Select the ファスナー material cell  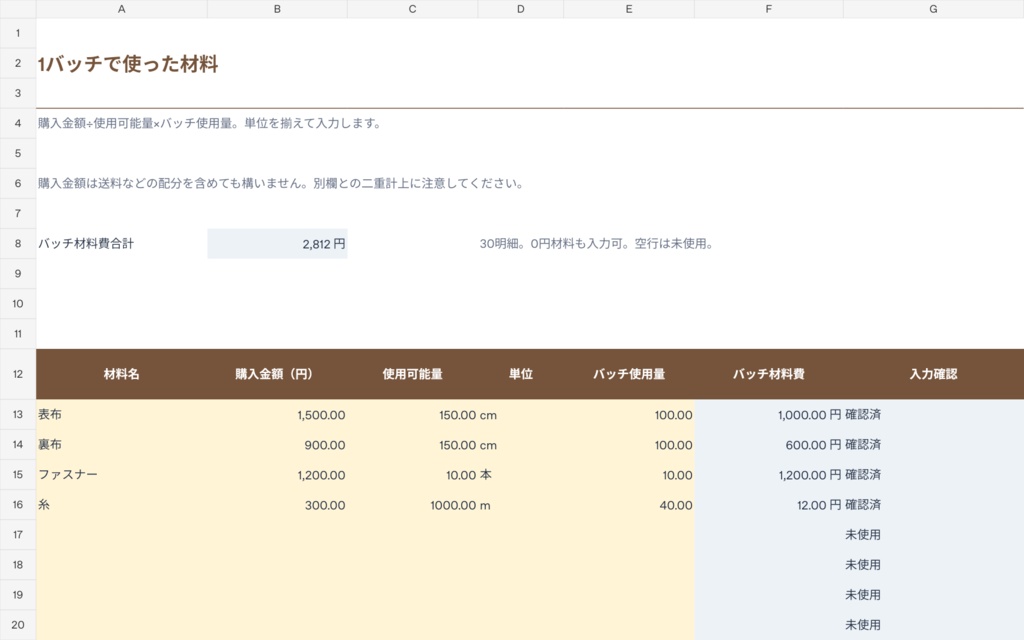pos(121,475)
